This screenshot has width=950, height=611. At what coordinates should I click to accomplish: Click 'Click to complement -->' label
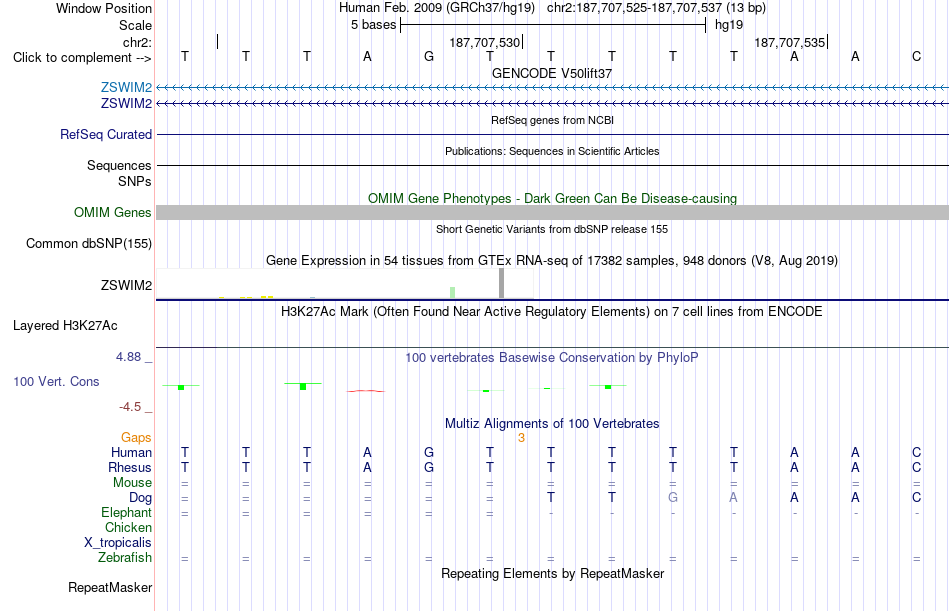(x=82, y=58)
